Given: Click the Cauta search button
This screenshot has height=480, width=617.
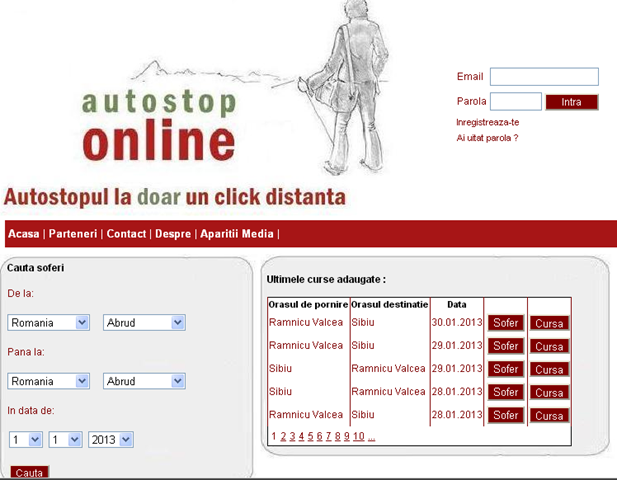Looking at the screenshot, I should coord(29,473).
